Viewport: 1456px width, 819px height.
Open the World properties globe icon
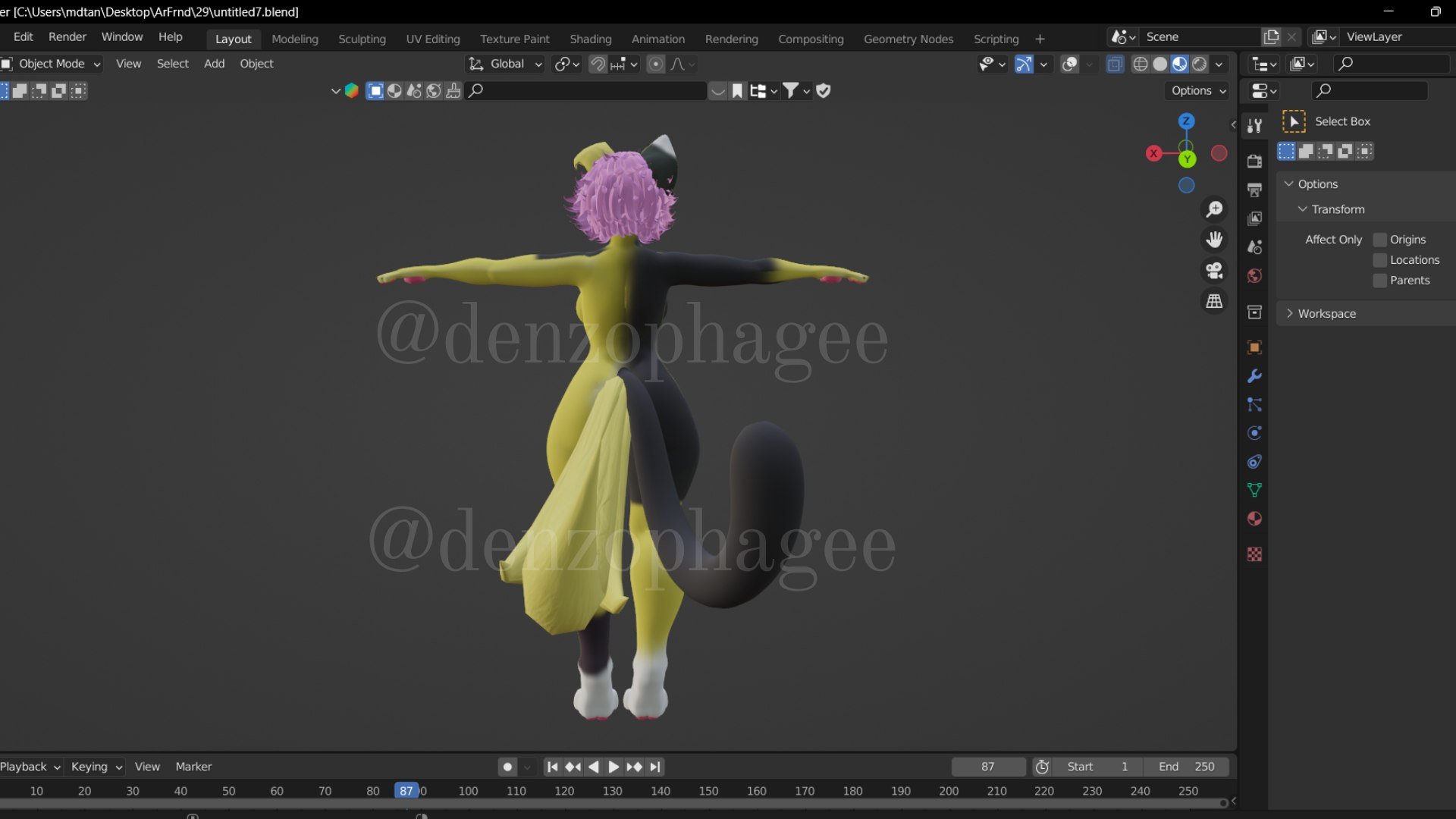1254,276
